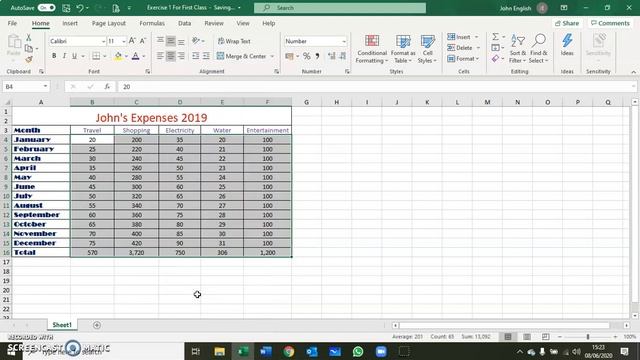This screenshot has width=640, height=360.
Task: Toggle Middle Align vertical alignment
Action: coord(171,41)
